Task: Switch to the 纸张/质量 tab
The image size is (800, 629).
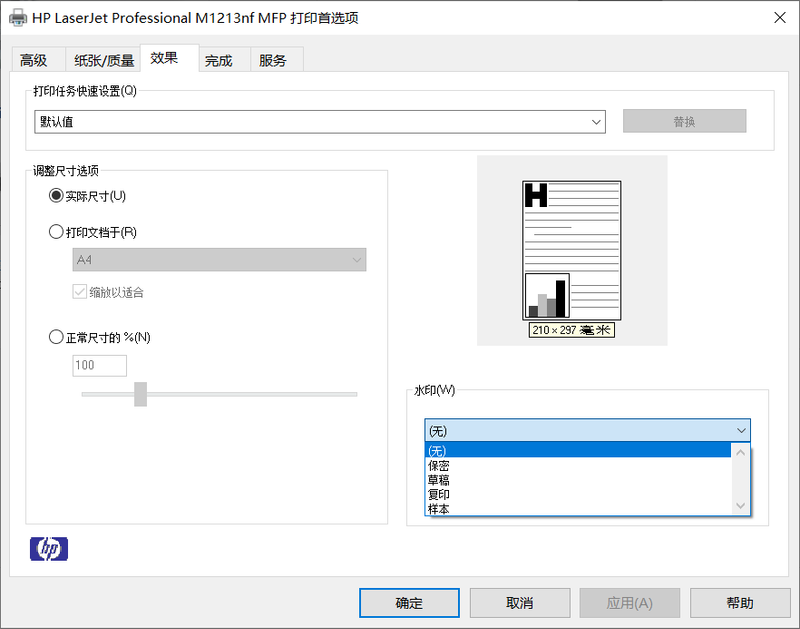Action: [x=104, y=60]
